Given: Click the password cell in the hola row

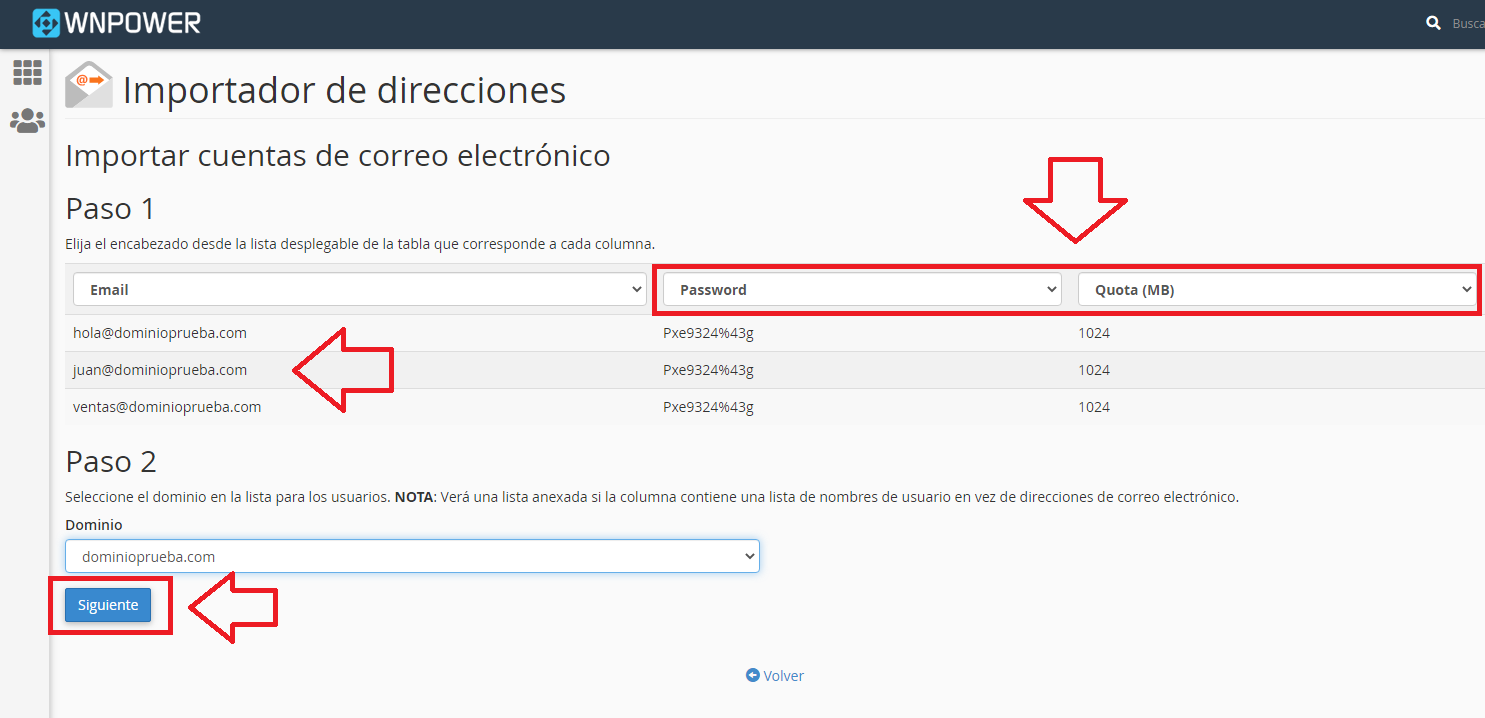Looking at the screenshot, I should (x=708, y=333).
